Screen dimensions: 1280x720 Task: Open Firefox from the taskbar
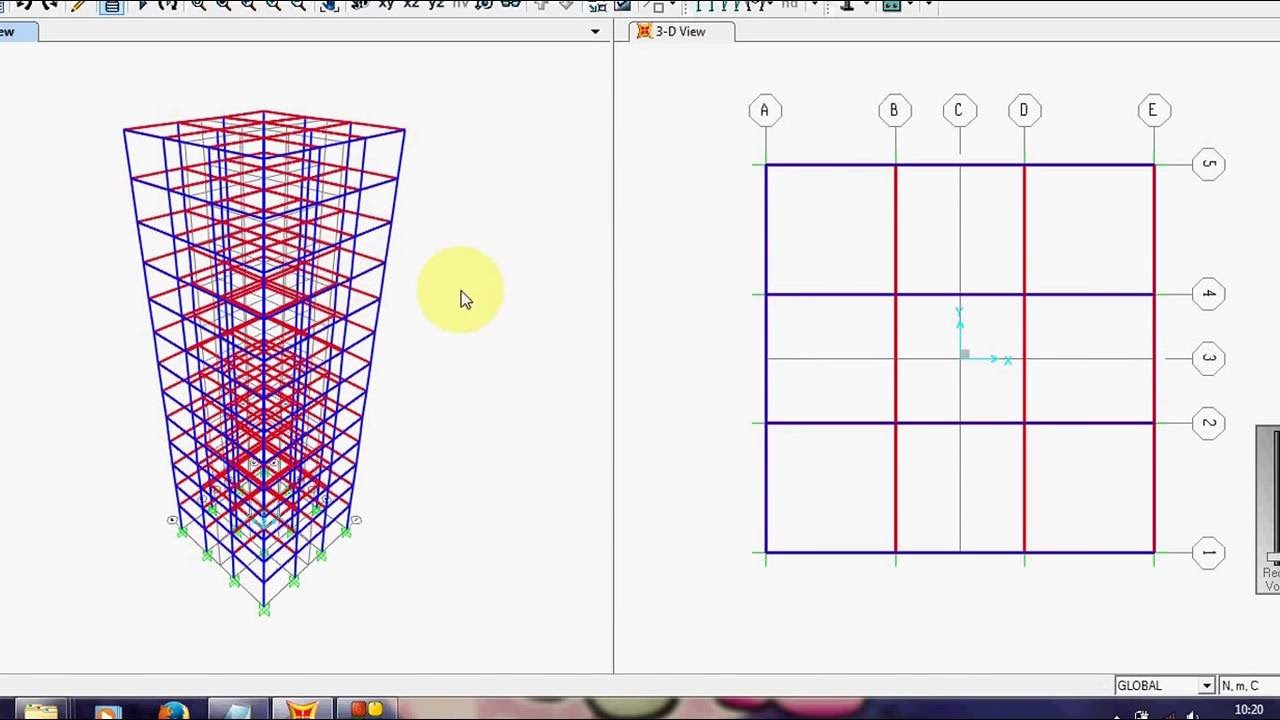172,711
